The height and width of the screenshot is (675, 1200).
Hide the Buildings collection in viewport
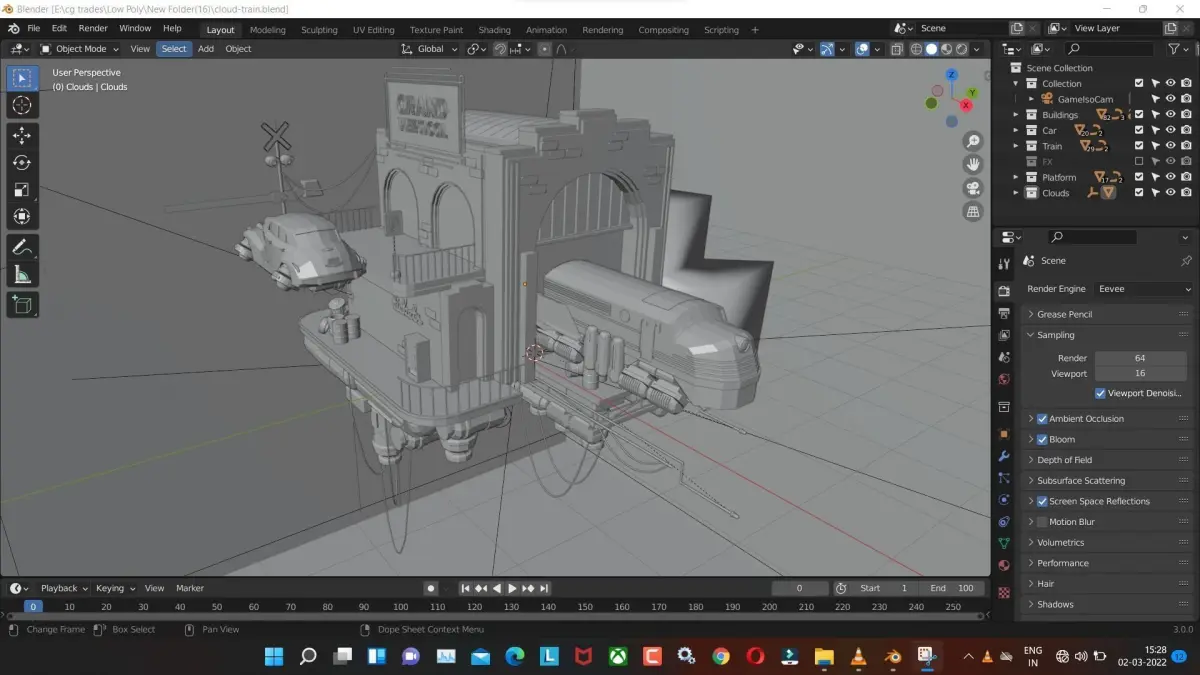pos(1170,115)
